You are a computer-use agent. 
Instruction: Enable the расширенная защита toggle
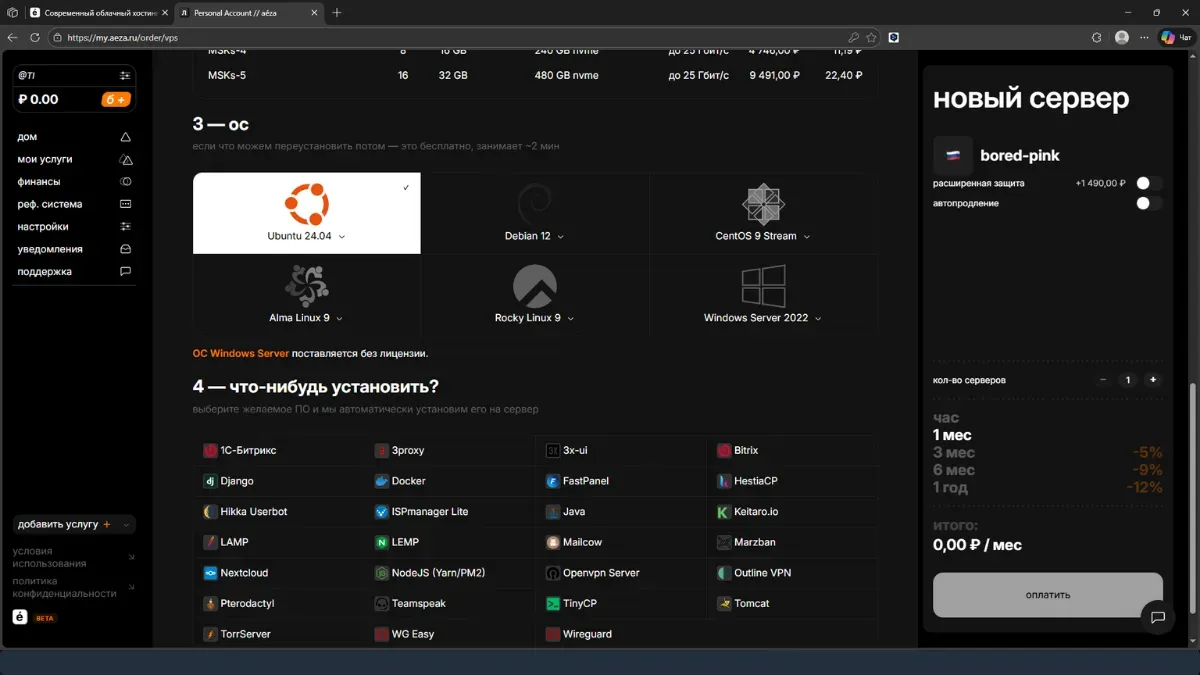click(x=1148, y=183)
